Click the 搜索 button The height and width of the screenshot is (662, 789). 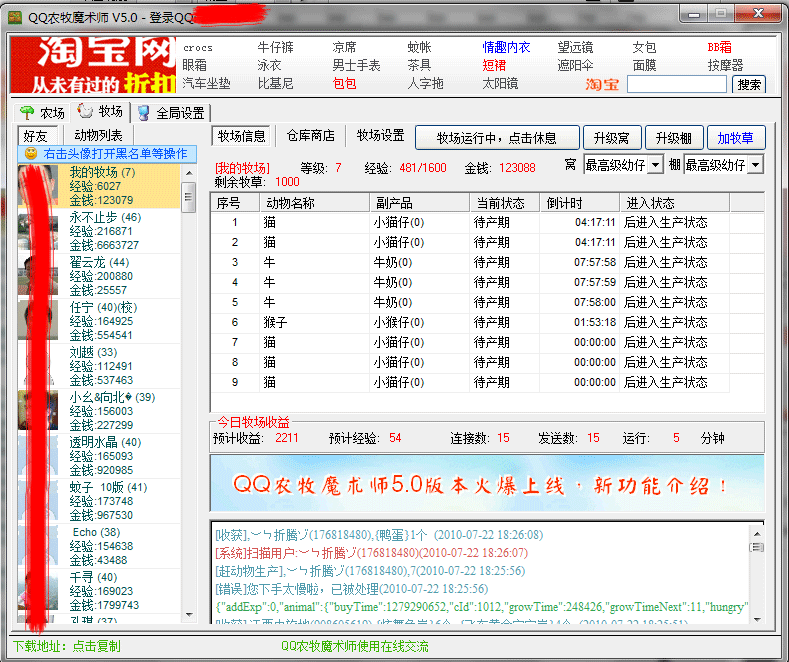[750, 85]
